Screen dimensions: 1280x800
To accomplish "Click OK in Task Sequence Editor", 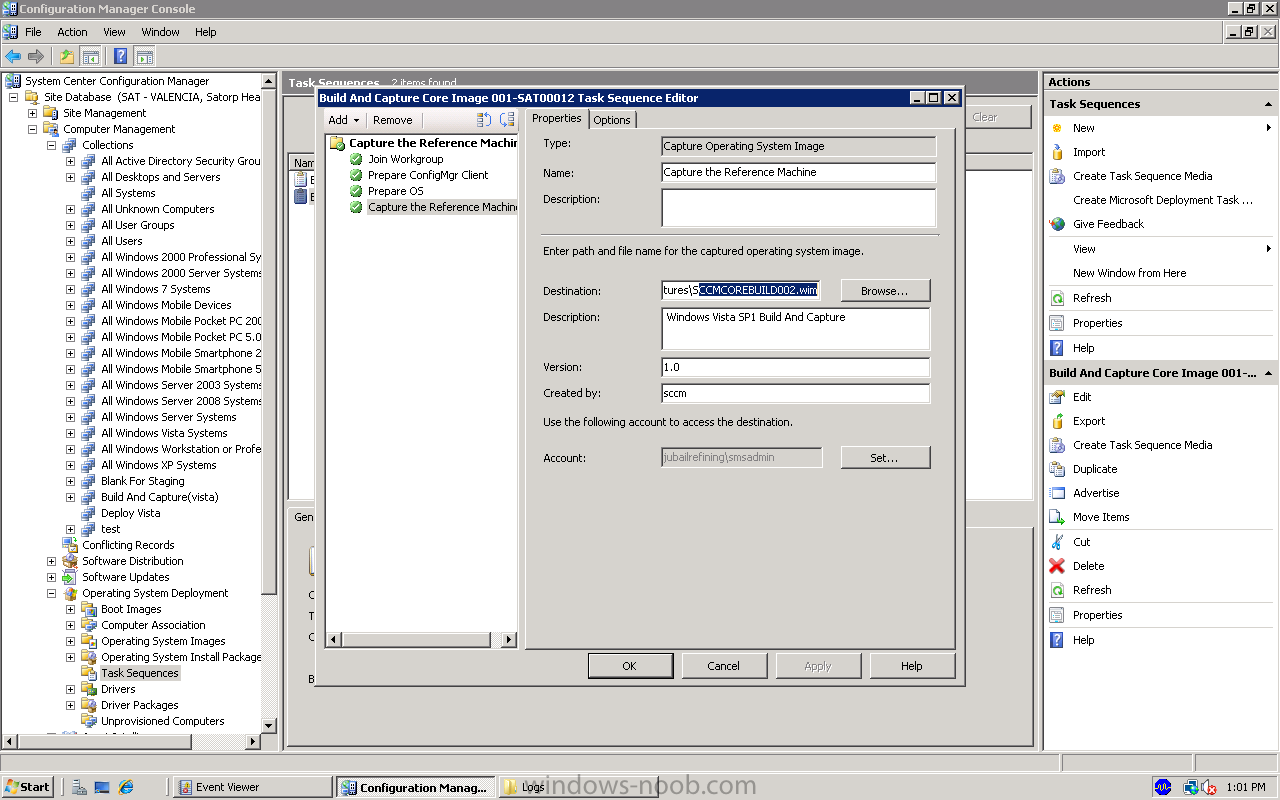I will (x=629, y=666).
